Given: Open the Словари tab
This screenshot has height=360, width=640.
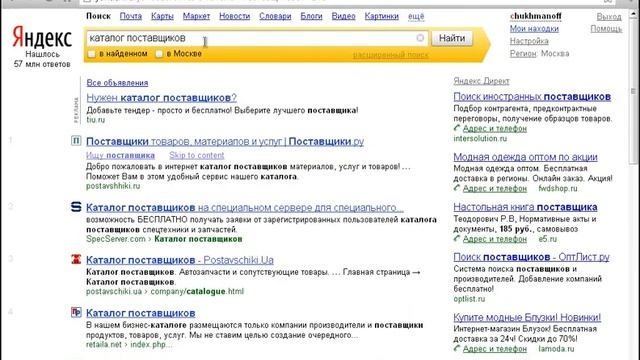Looking at the screenshot, I should tap(275, 16).
